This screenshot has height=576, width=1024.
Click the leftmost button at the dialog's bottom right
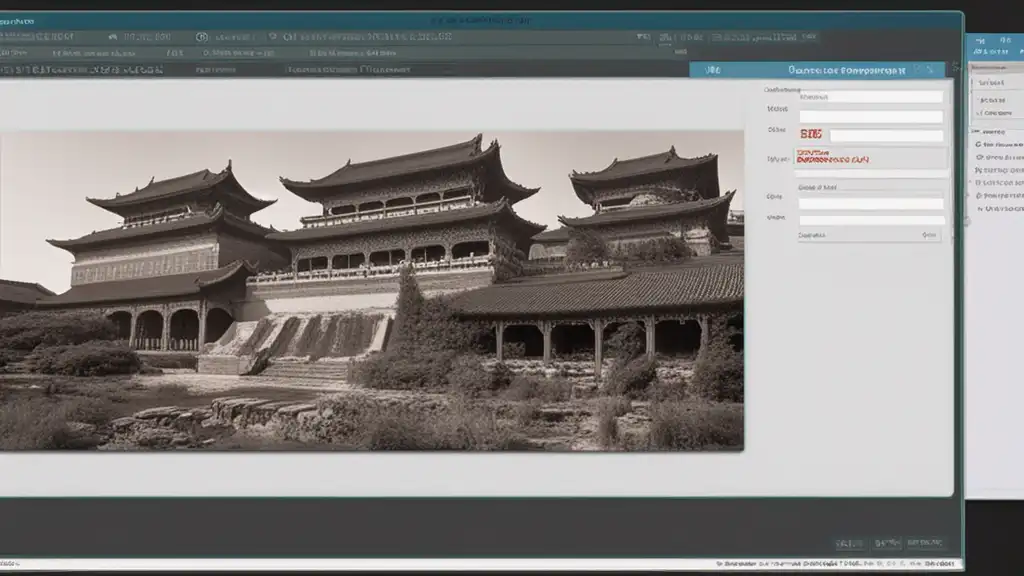(x=850, y=543)
